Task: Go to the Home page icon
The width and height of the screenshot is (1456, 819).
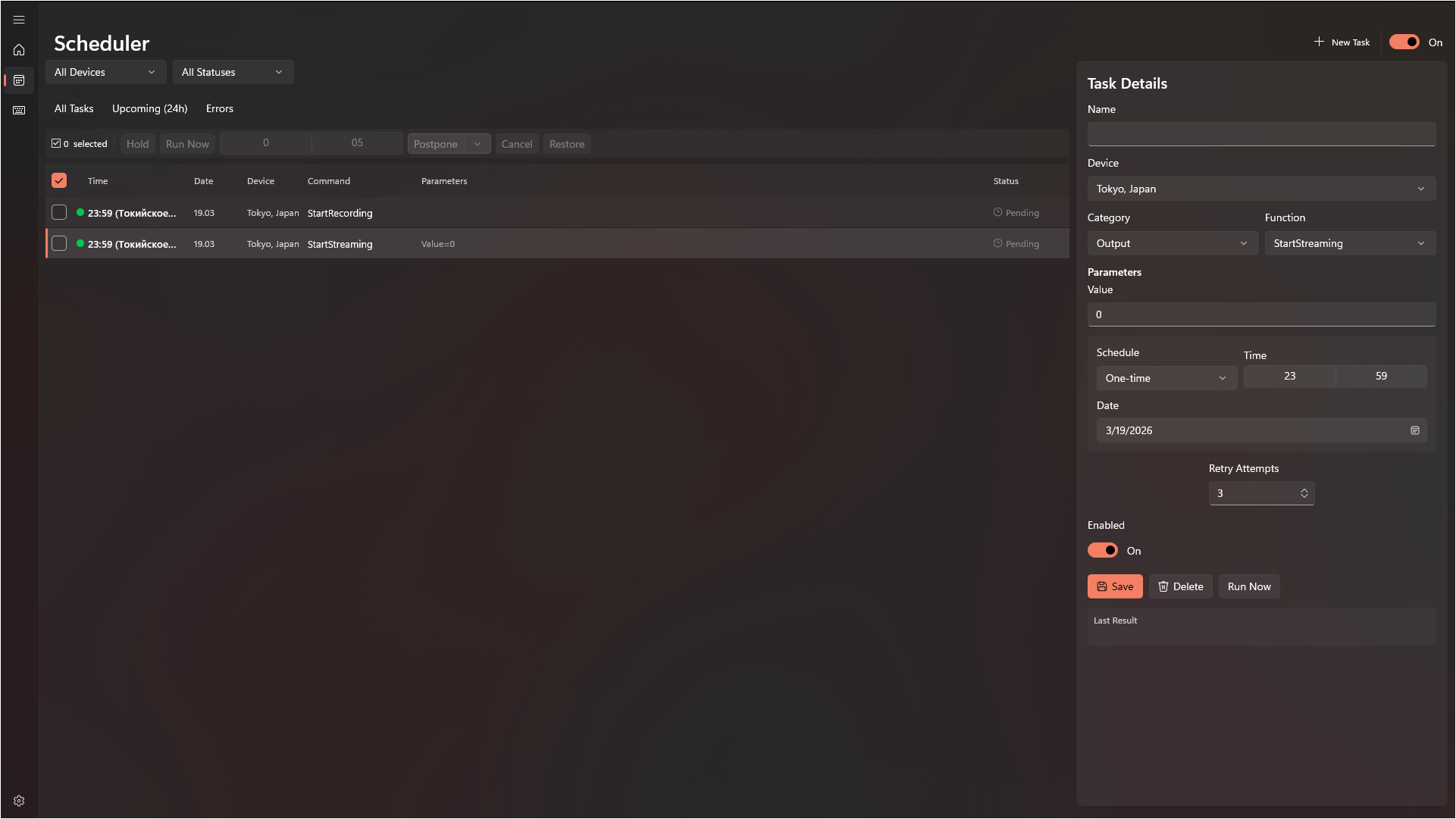Action: [x=19, y=50]
